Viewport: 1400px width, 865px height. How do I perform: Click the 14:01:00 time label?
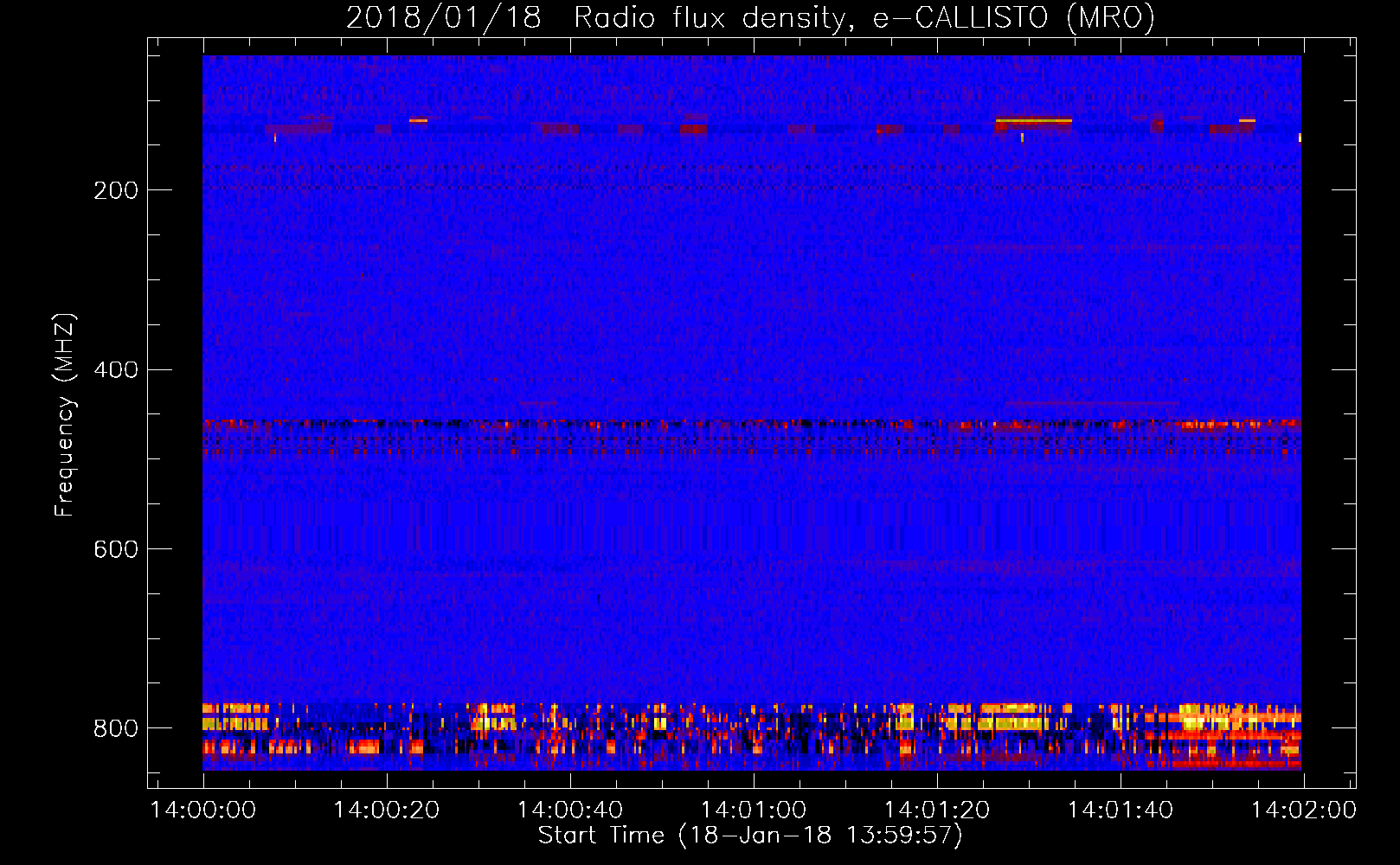click(754, 810)
